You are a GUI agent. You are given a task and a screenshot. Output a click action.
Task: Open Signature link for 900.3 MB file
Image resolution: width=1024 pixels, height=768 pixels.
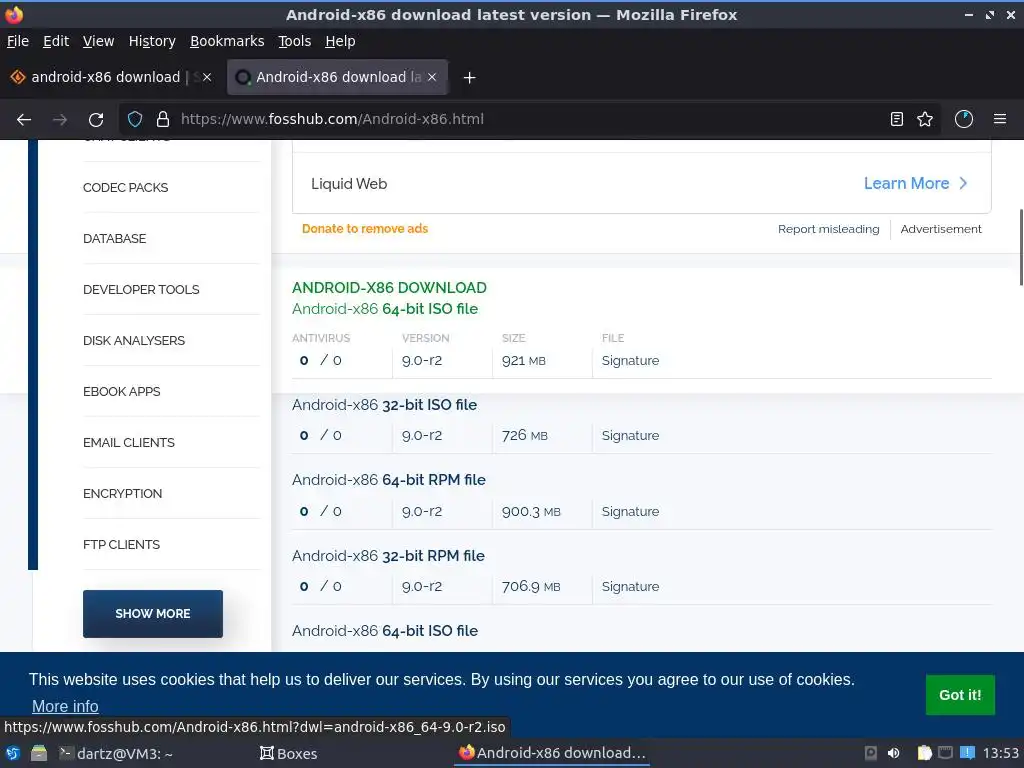[x=630, y=511]
